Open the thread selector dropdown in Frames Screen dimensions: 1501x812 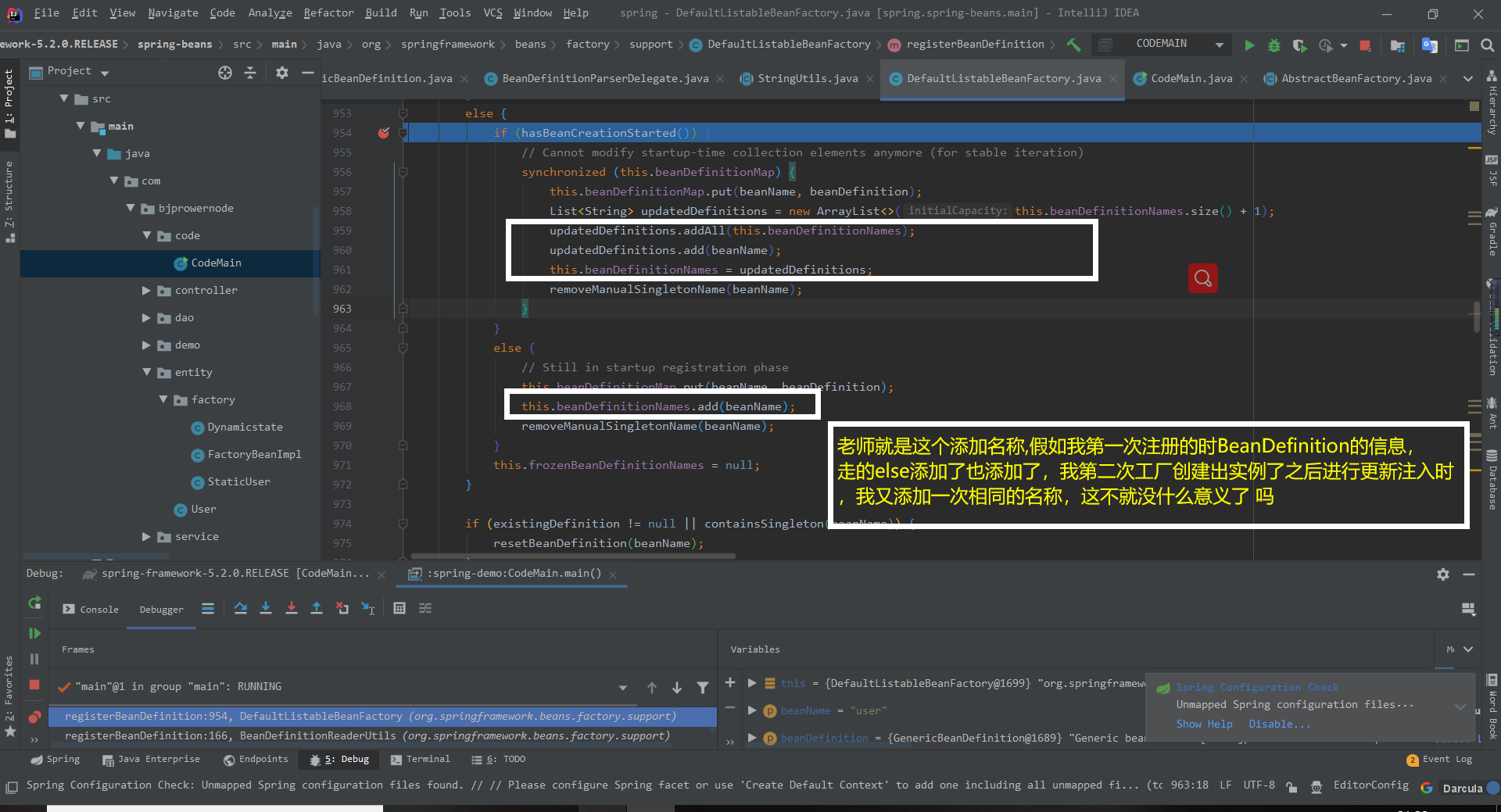coord(623,688)
